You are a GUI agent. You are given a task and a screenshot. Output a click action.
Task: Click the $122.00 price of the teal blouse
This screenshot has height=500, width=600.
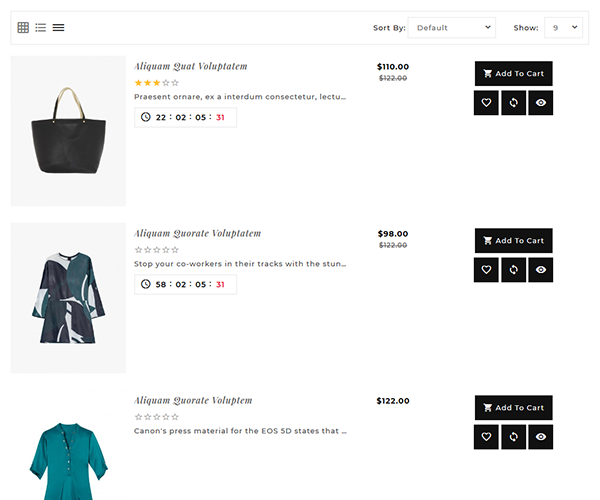[393, 401]
